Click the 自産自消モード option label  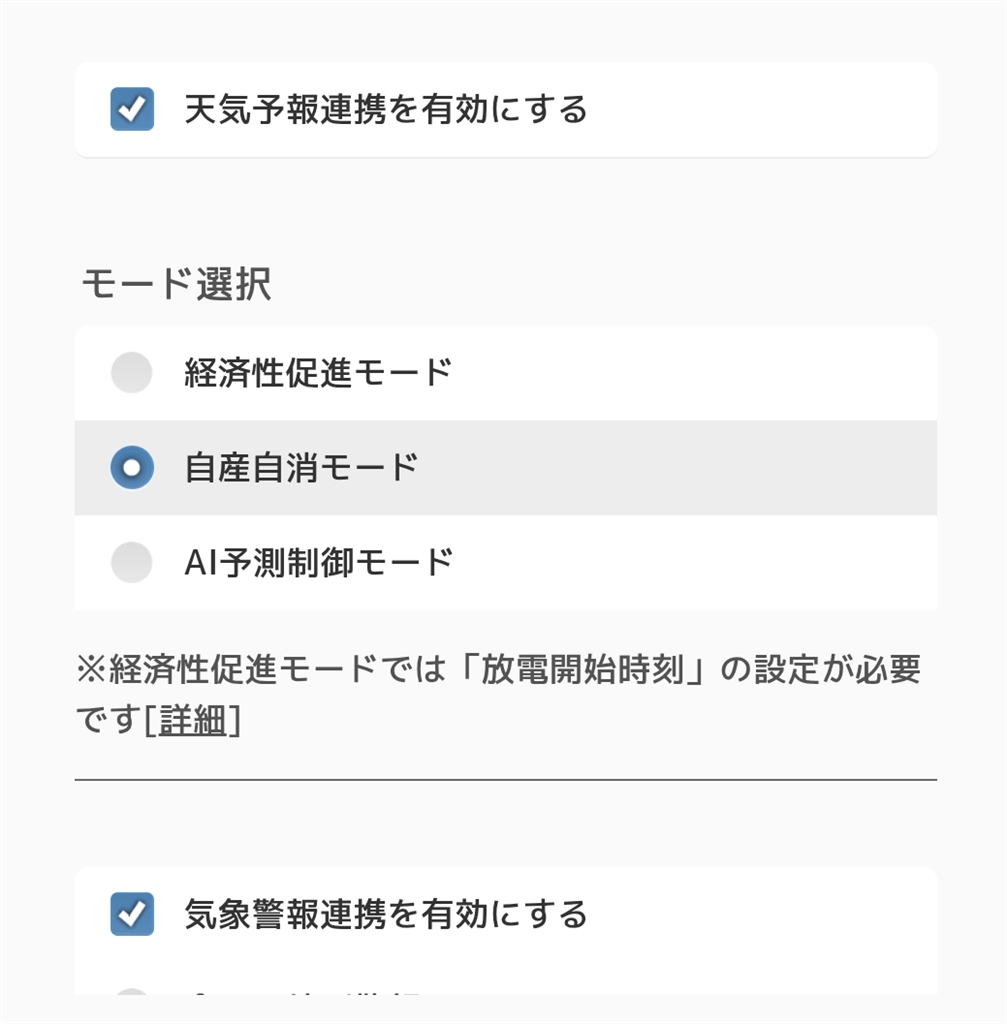(301, 467)
